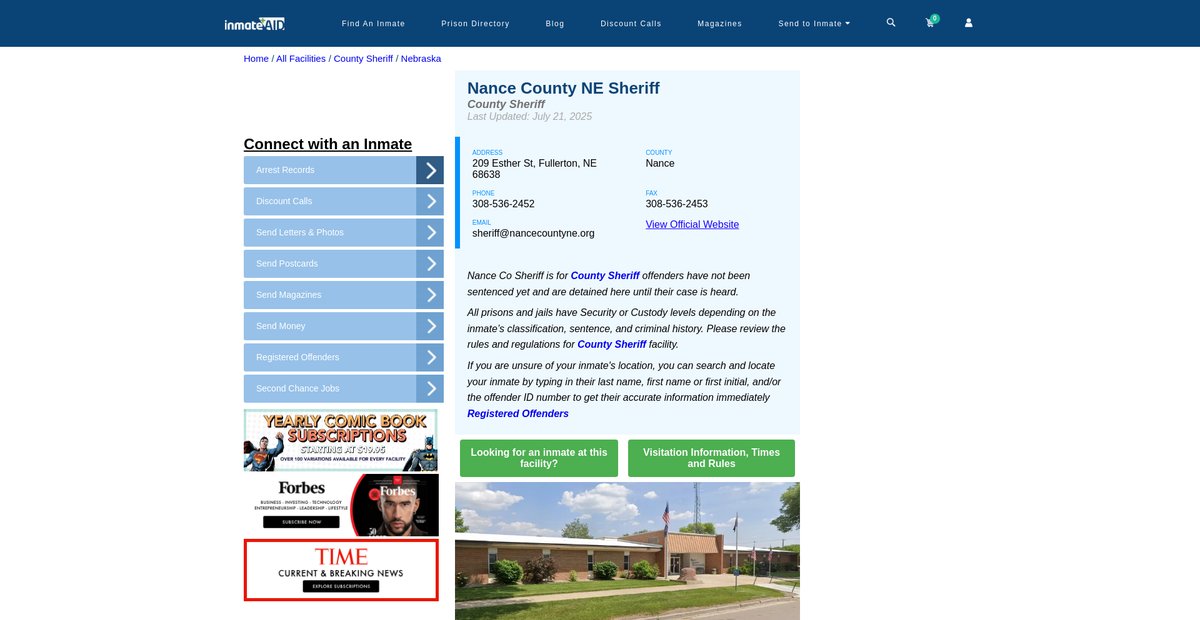Open the Forbes subscription banner
The width and height of the screenshot is (1200, 620).
pos(341,505)
